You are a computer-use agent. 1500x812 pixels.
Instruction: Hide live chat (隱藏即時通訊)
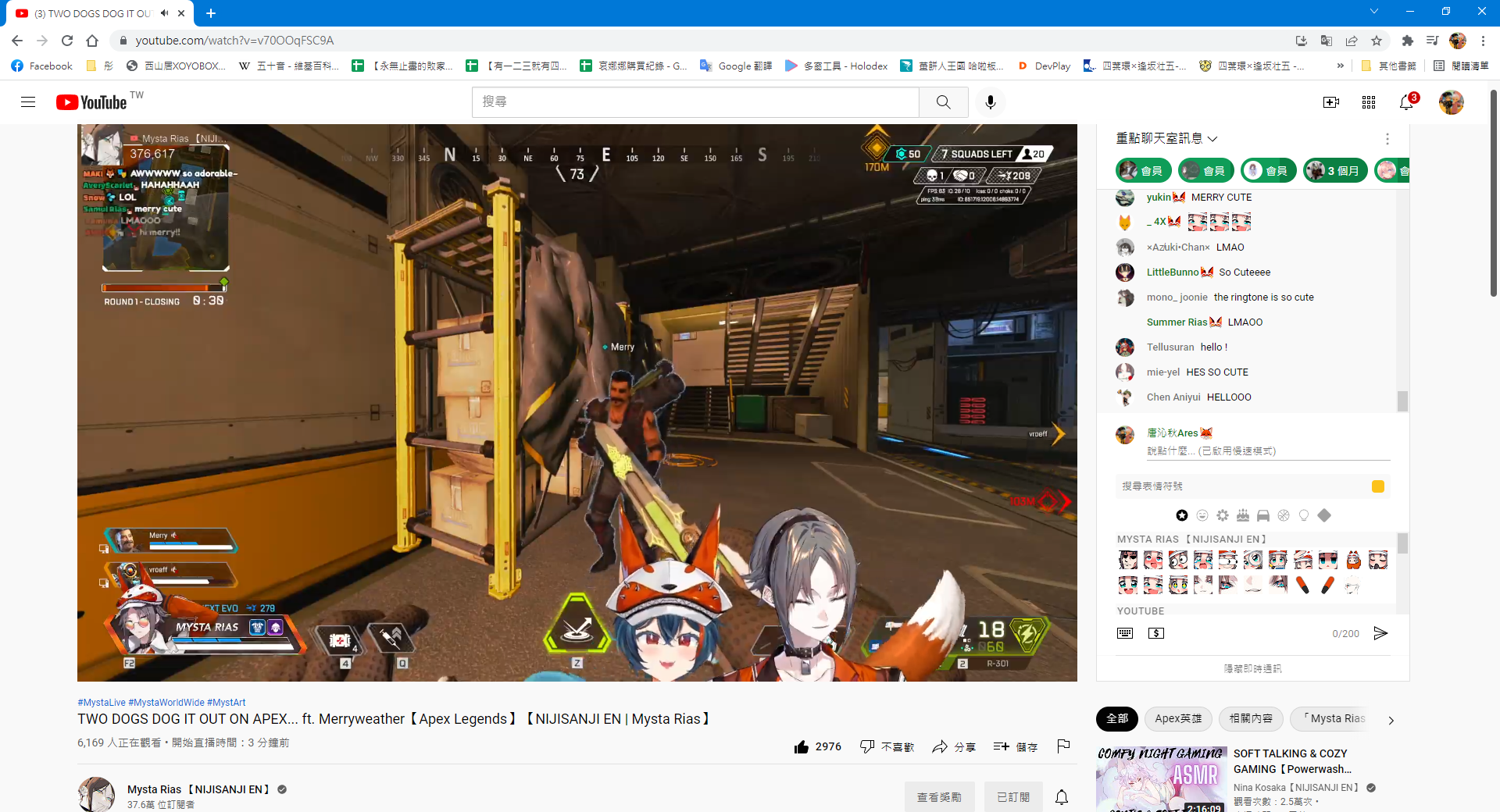click(x=1252, y=668)
